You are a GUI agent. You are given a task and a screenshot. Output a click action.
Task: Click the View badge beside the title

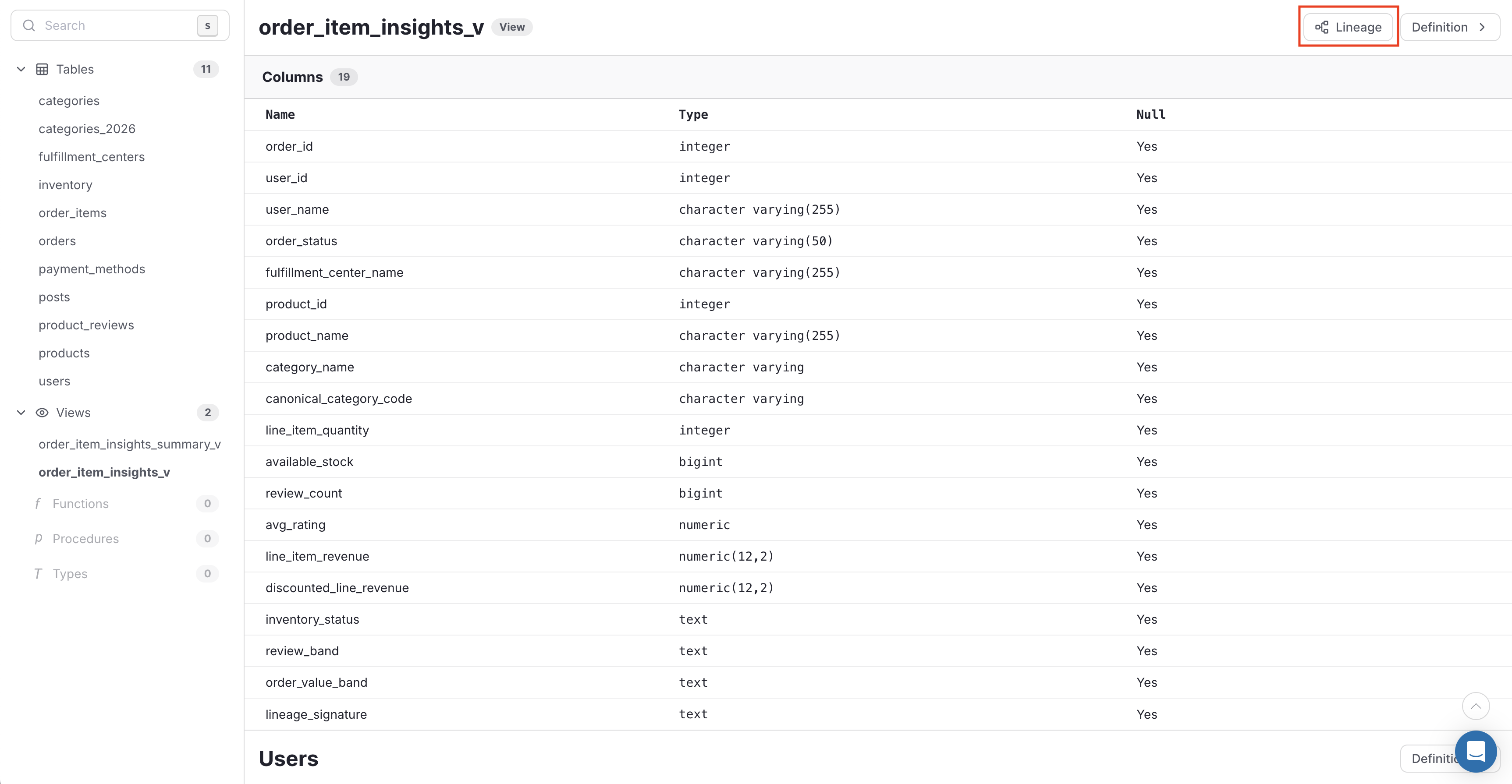511,27
